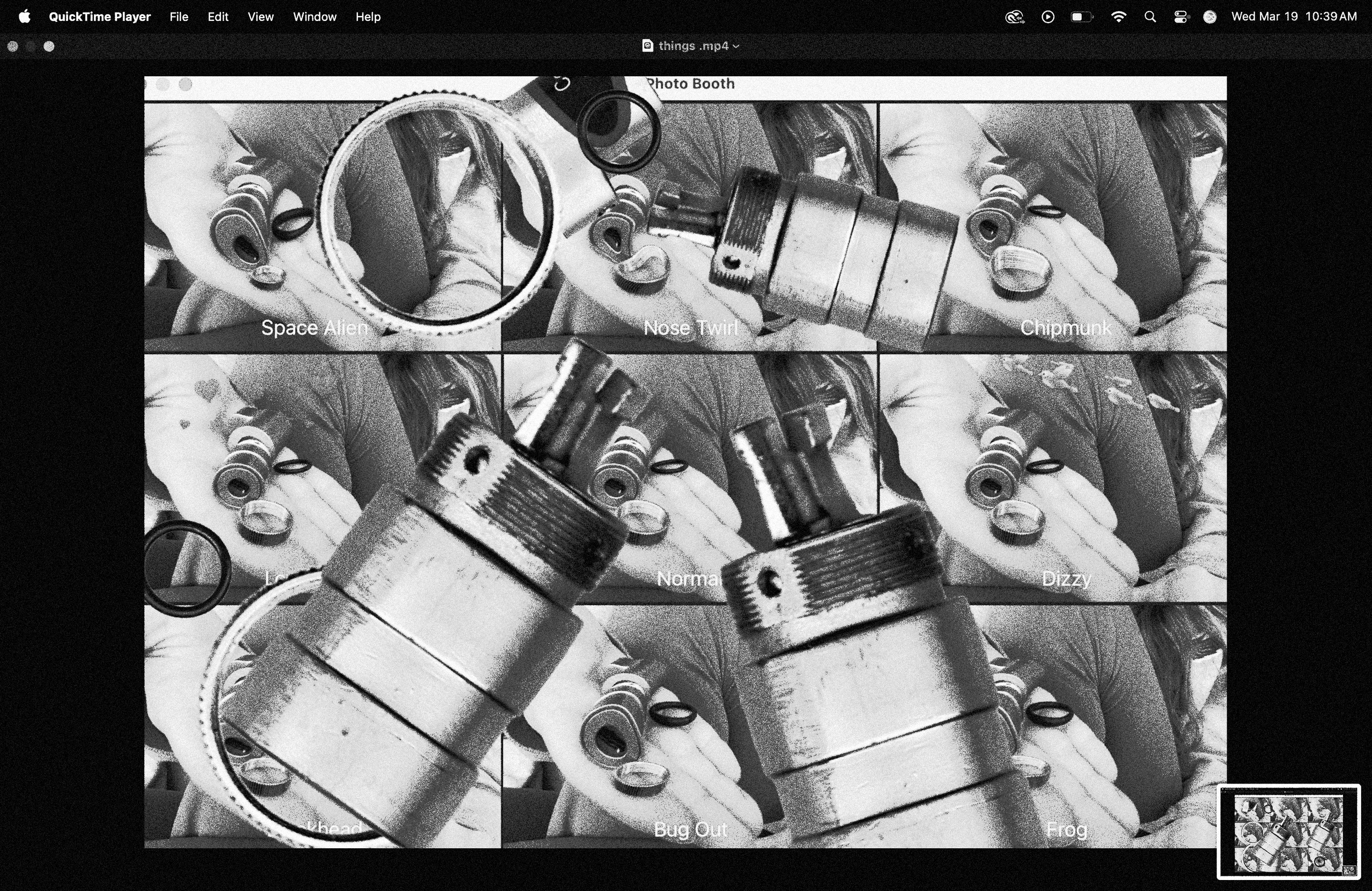Click the Siri icon in menu bar
This screenshot has height=891, width=1372.
pos(1210,16)
